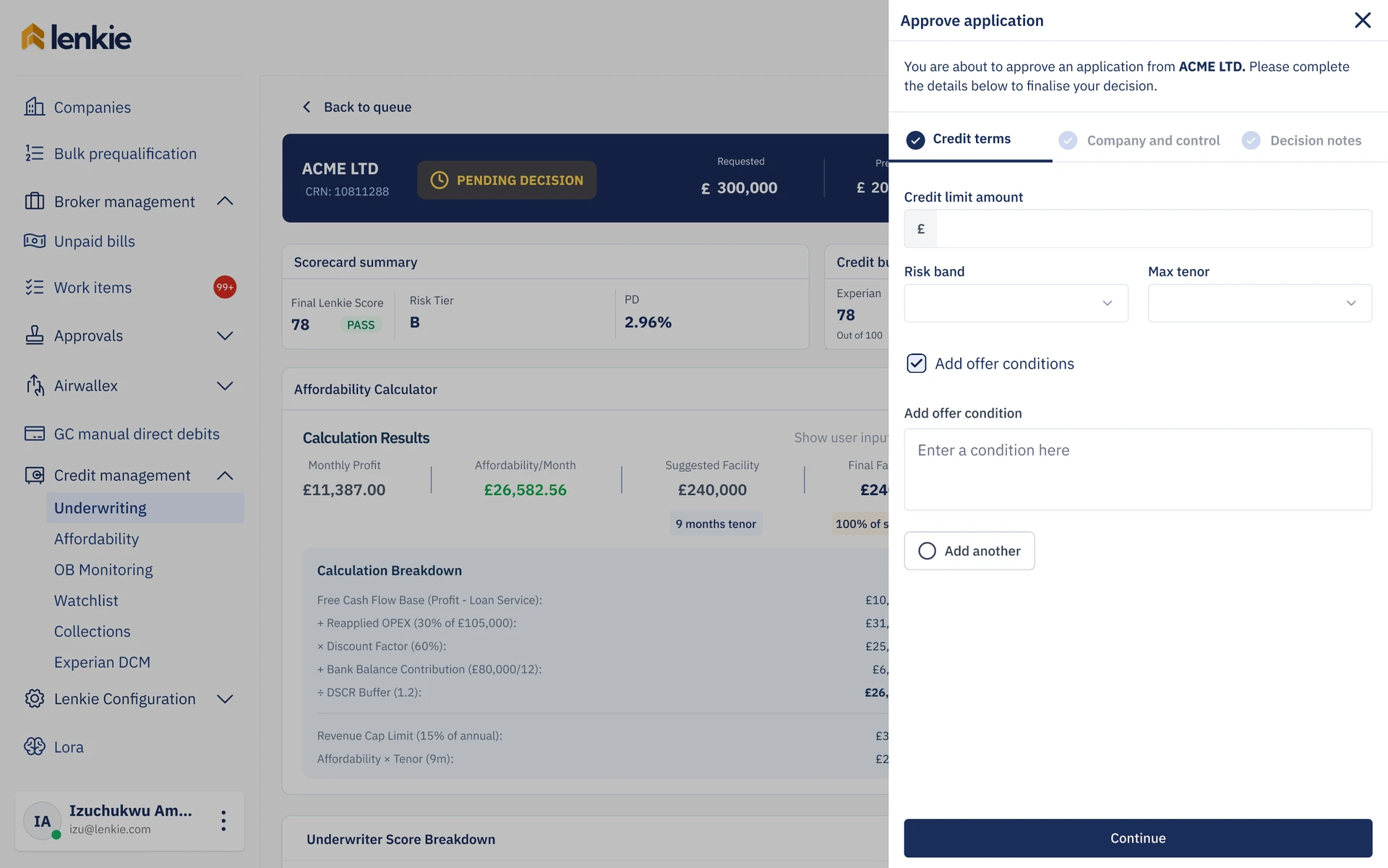Click the Broker management icon
This screenshot has width=1388, height=868.
pyautogui.click(x=34, y=201)
